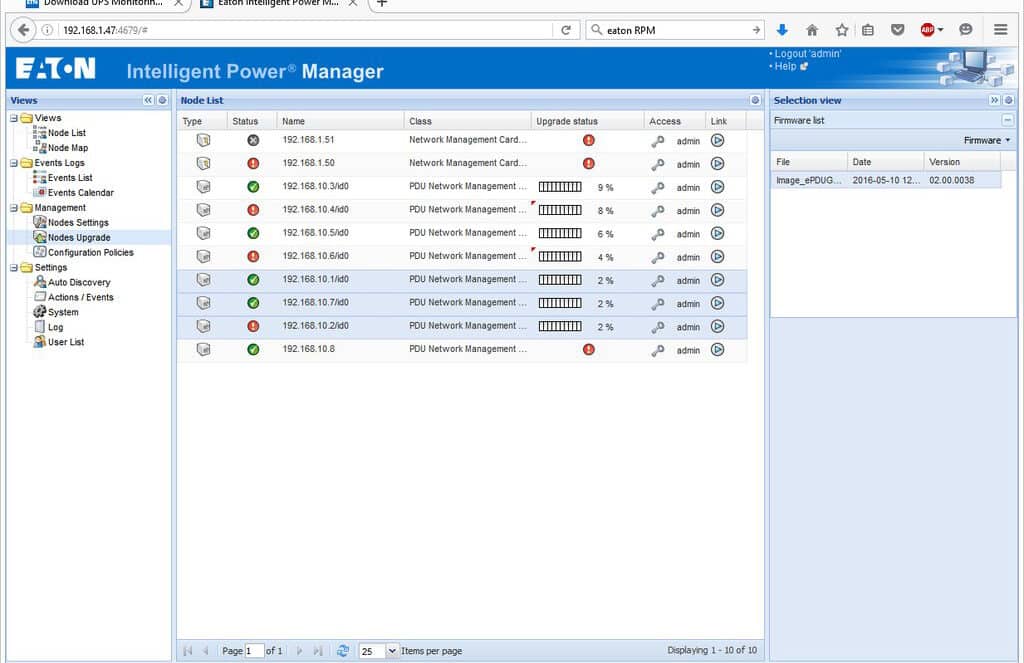
Task: Go to previous page of node list
Action: coord(206,651)
